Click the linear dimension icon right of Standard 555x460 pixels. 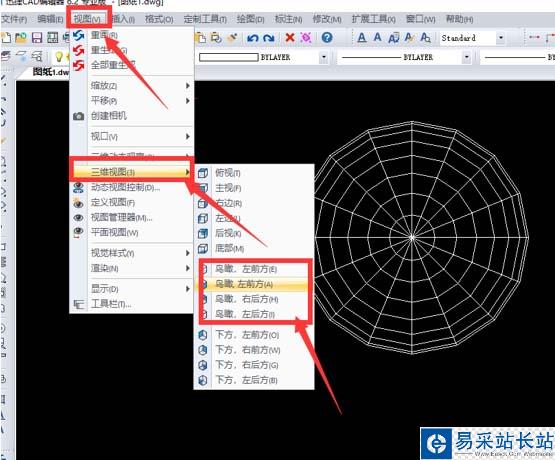click(534, 38)
